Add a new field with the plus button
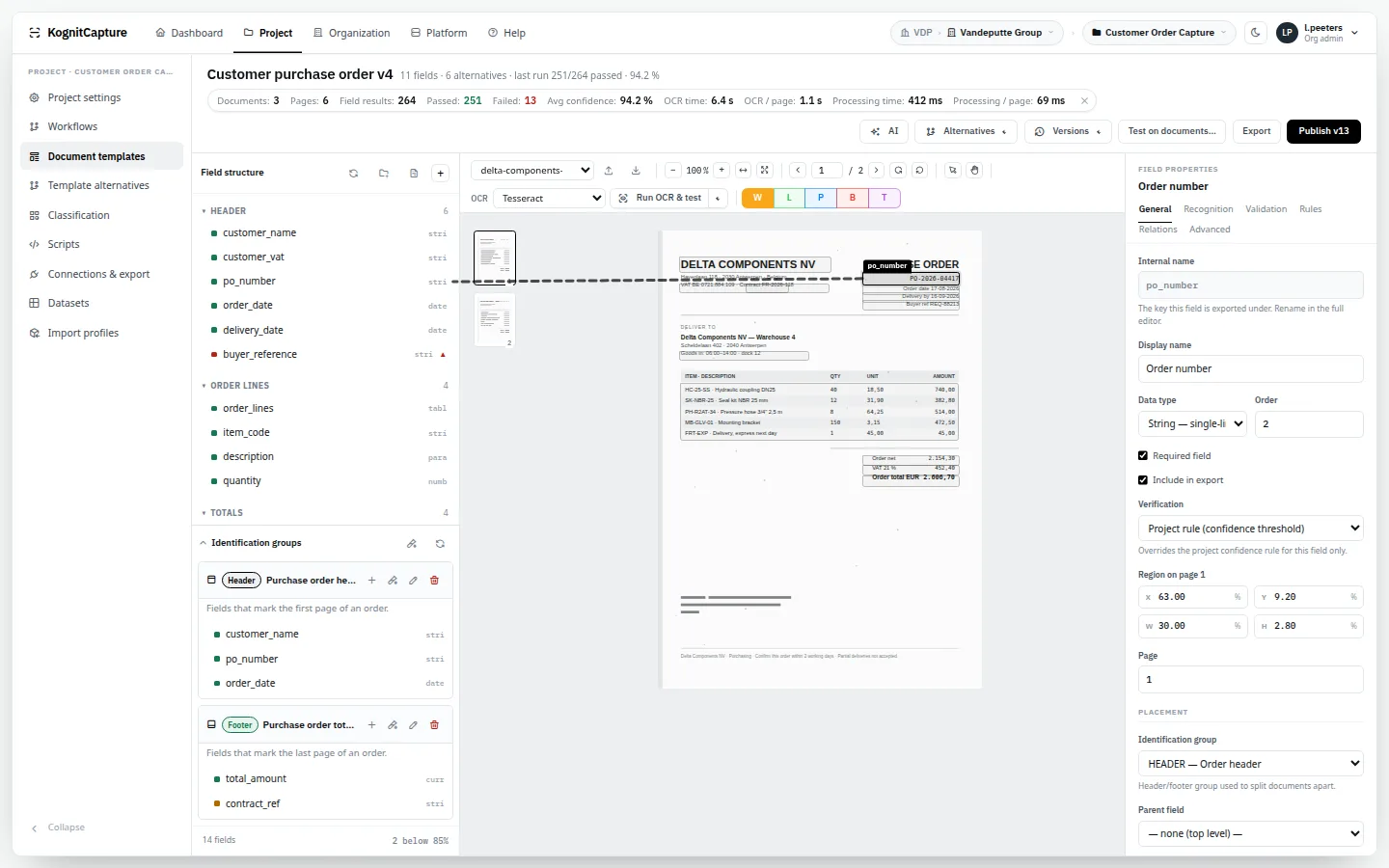Image resolution: width=1389 pixels, height=868 pixels. tap(440, 173)
